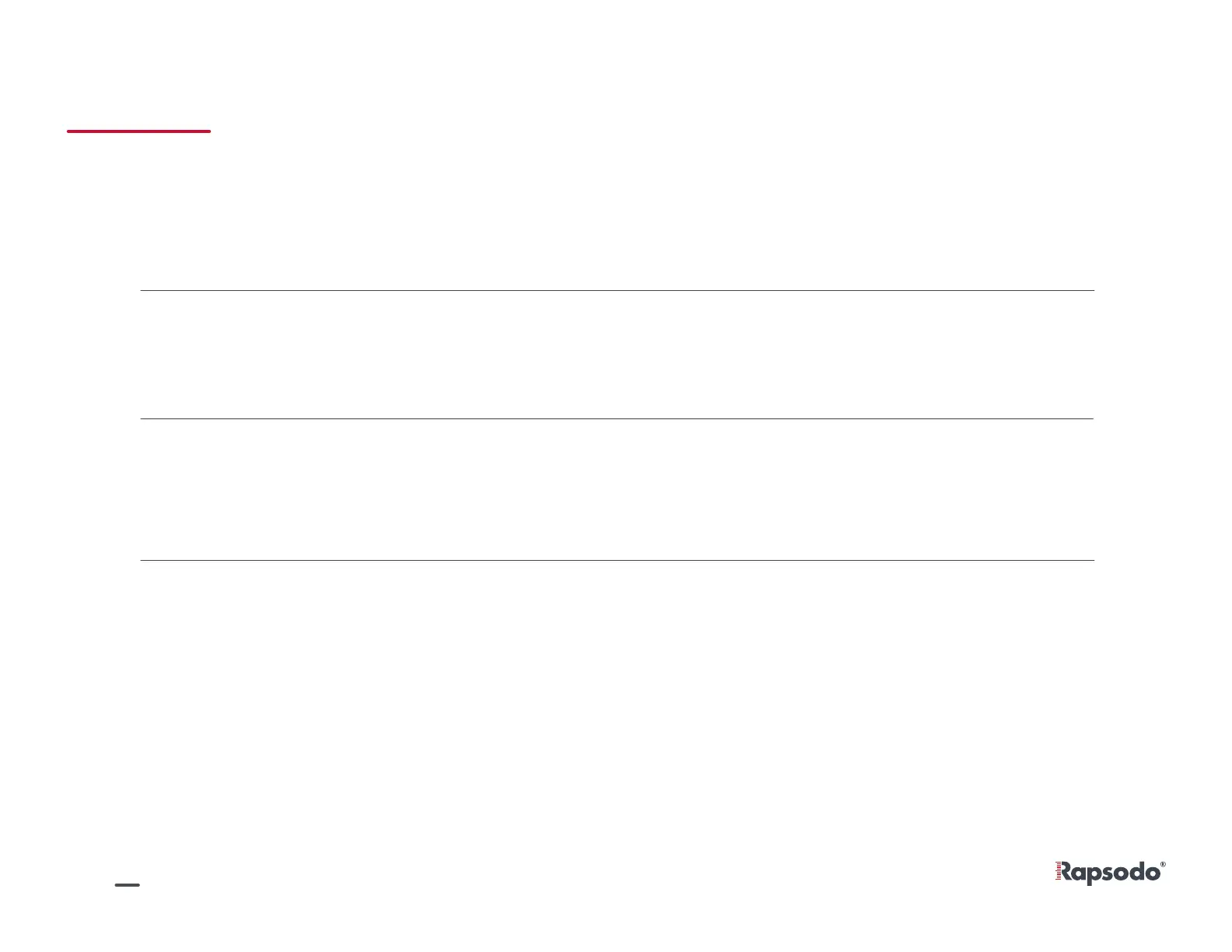Click the right end of red accent line
Image resolution: width=1232 pixels, height=952 pixels.
tap(208, 131)
